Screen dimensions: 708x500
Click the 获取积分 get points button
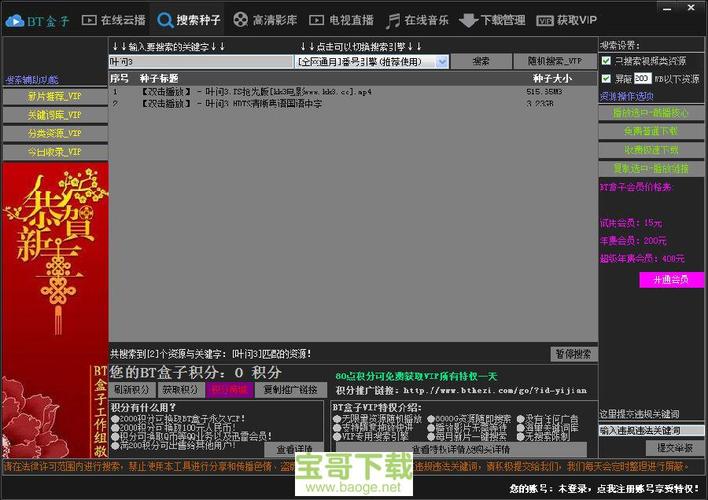coord(180,390)
